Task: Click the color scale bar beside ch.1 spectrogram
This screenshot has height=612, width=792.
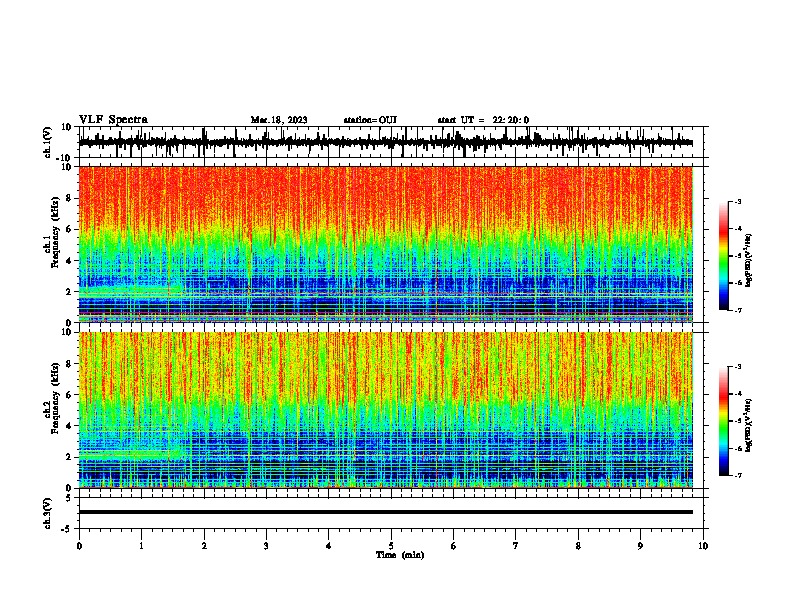Action: (723, 256)
